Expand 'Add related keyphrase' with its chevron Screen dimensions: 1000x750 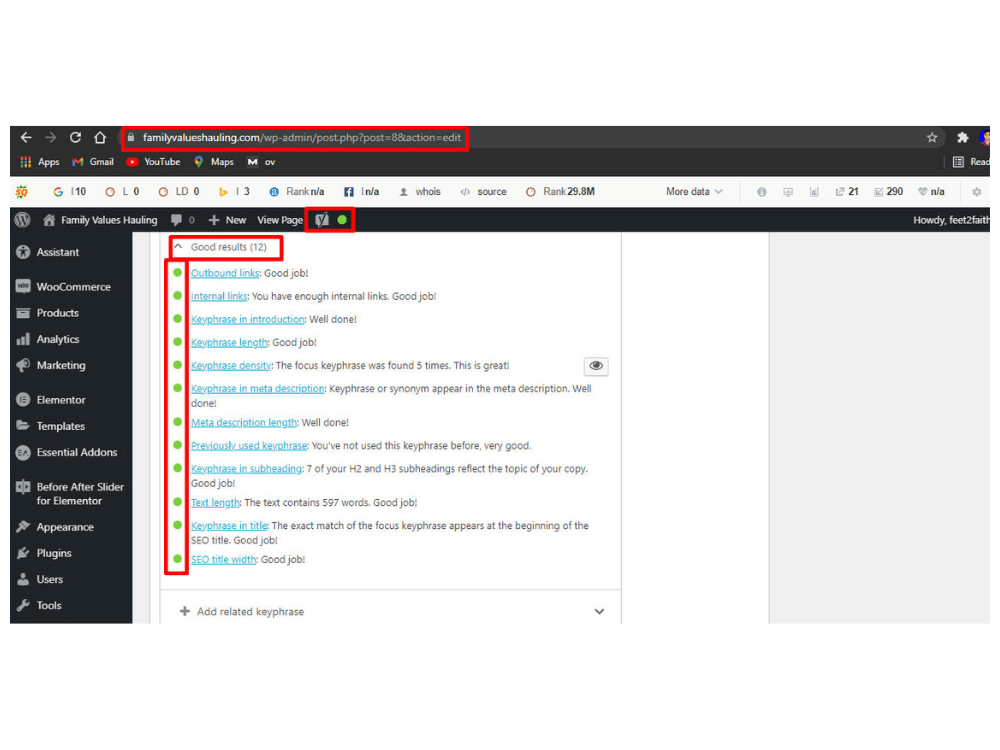pos(599,612)
